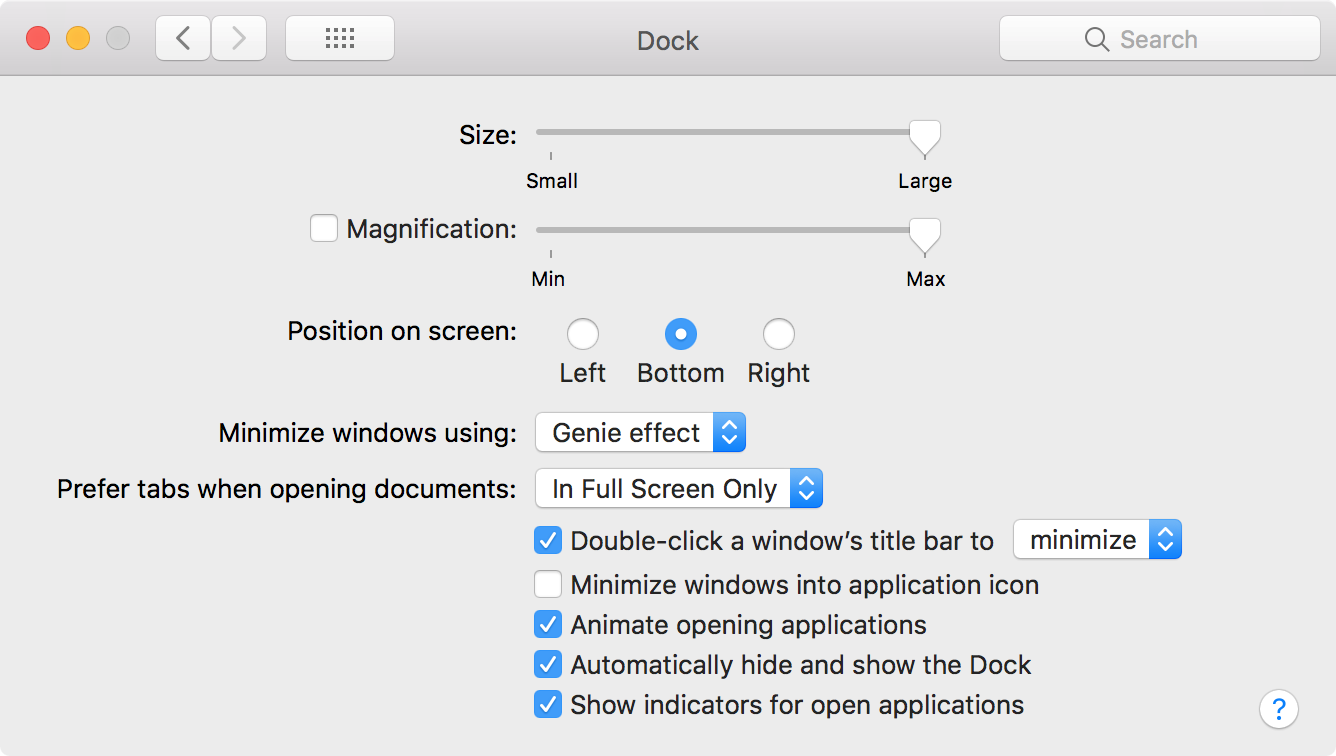
Task: Choose Bottom position radio button
Action: click(x=681, y=334)
